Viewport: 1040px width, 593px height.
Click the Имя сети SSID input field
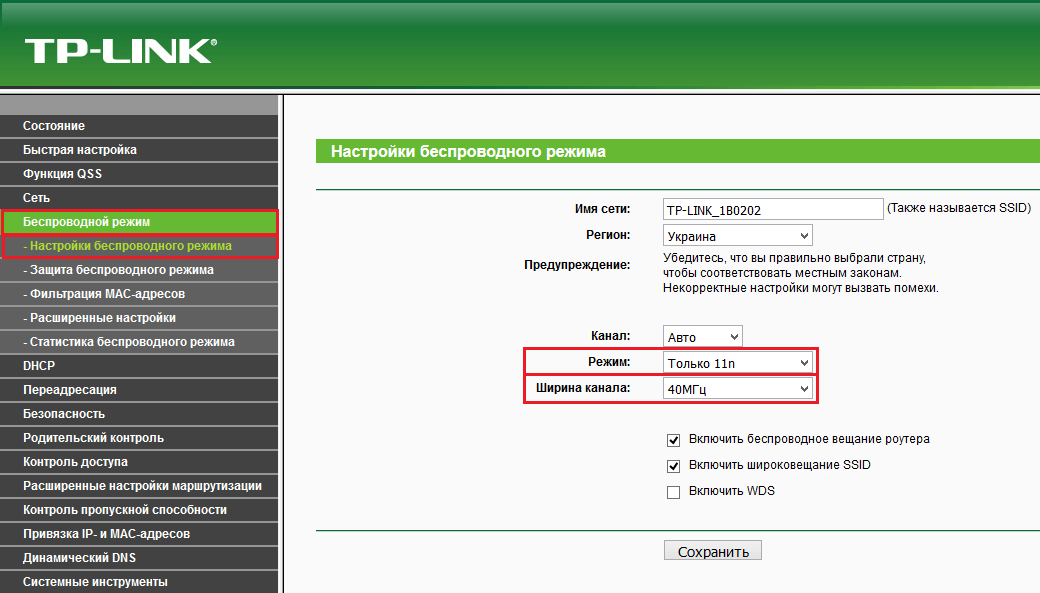tap(773, 210)
